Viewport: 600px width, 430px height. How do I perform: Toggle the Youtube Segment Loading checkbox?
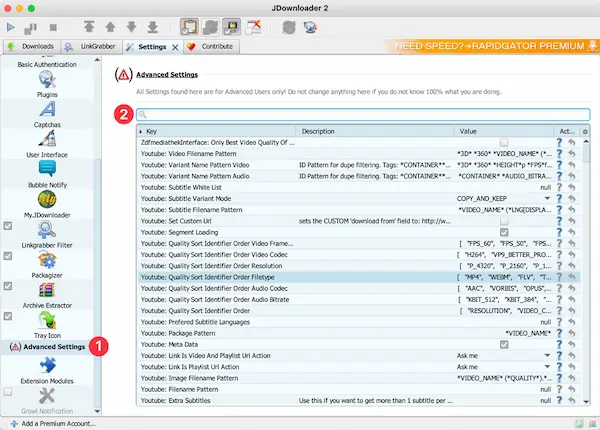point(503,231)
